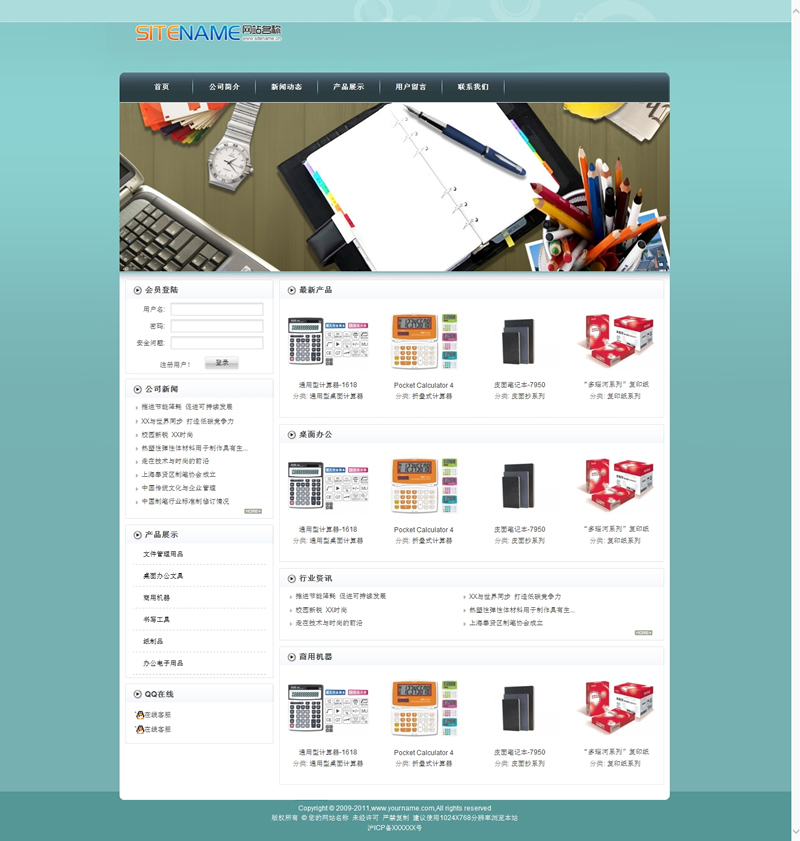Click the arrow icon beside 会员登陆 heading
800x841 pixels.
(137, 290)
